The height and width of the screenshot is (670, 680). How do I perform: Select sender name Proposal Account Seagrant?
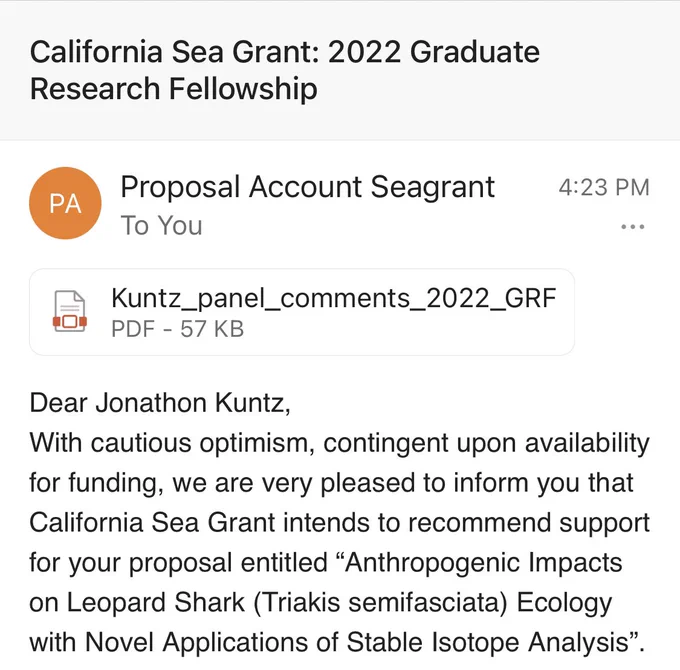(307, 187)
